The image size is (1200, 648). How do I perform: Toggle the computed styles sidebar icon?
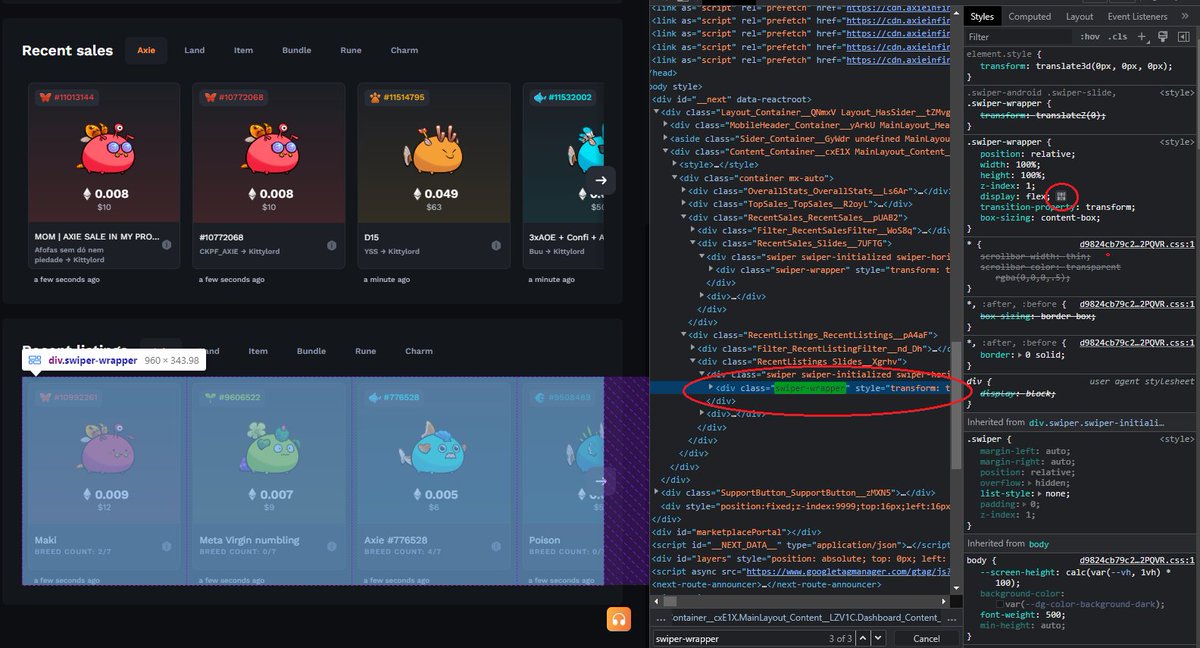tap(1182, 36)
